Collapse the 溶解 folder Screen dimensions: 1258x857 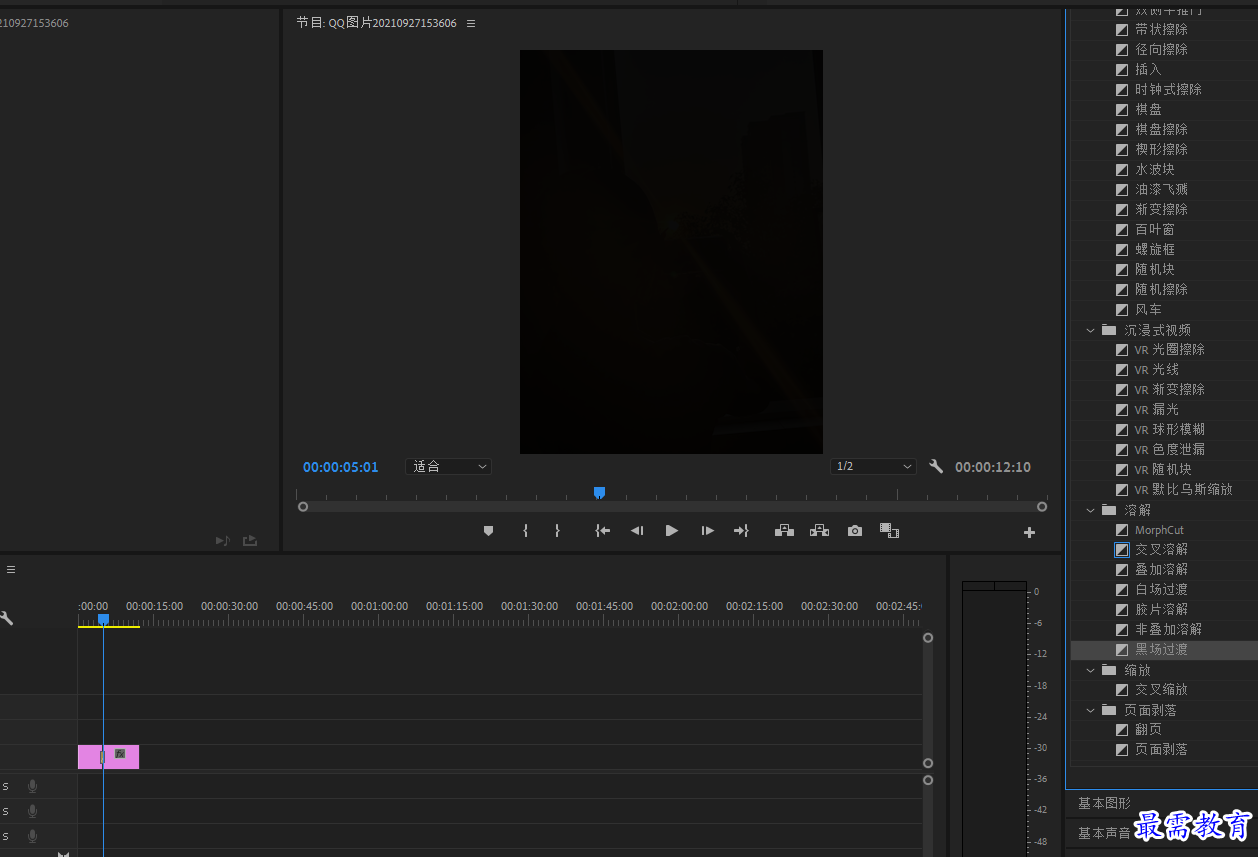1090,510
